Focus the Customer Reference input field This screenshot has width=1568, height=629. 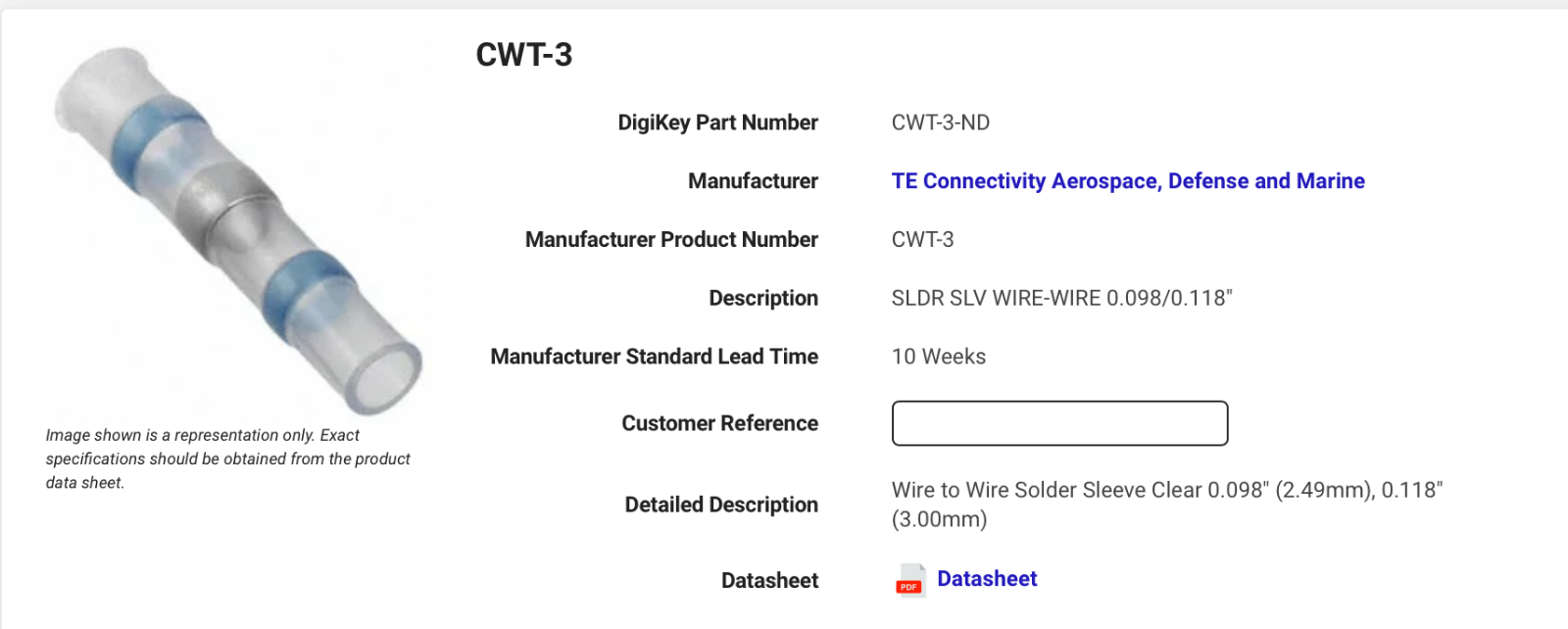coord(1058,423)
